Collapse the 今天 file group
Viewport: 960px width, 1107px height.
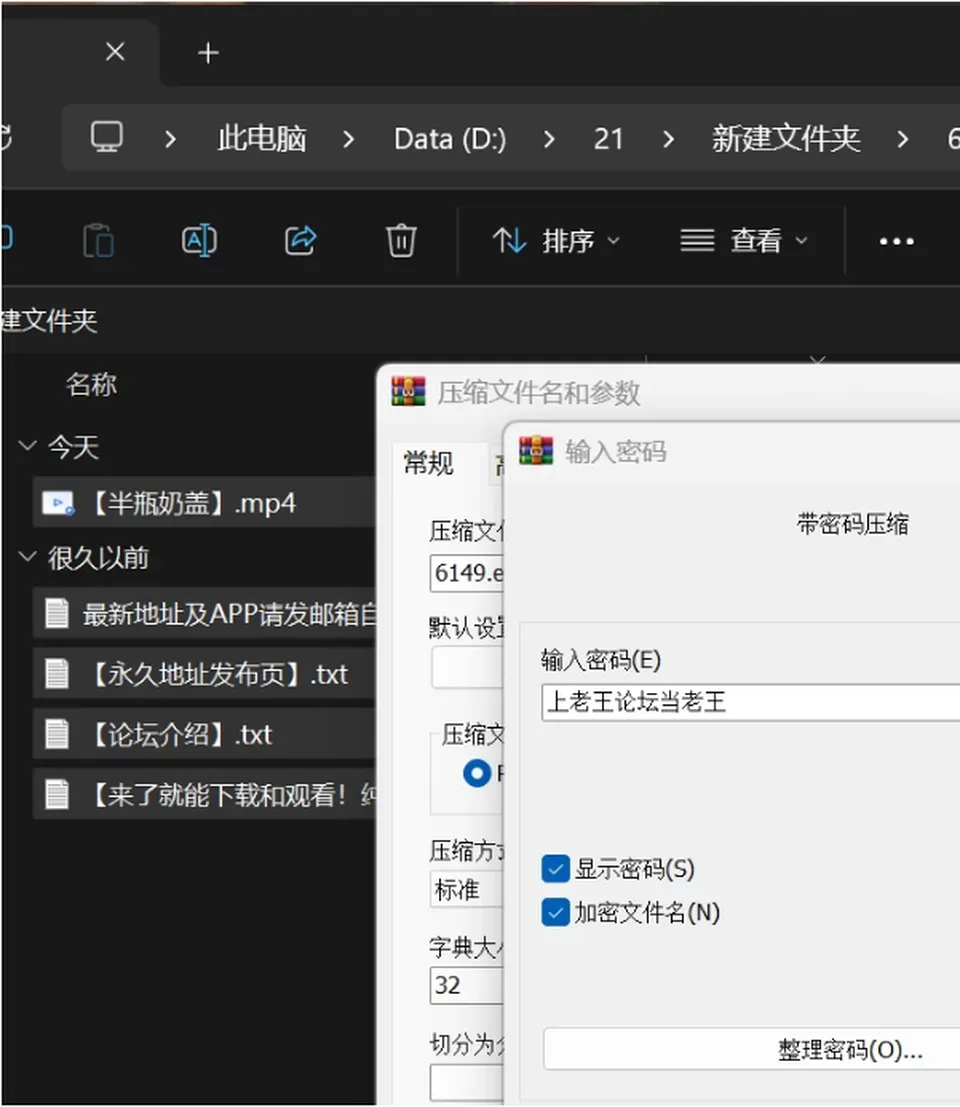pyautogui.click(x=28, y=445)
